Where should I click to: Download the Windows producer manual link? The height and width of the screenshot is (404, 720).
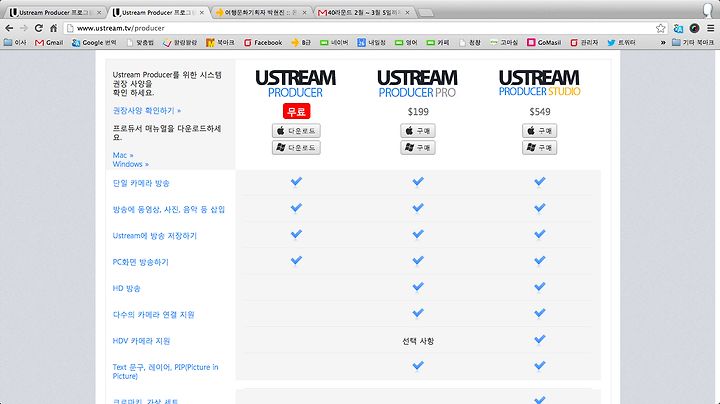130,164
